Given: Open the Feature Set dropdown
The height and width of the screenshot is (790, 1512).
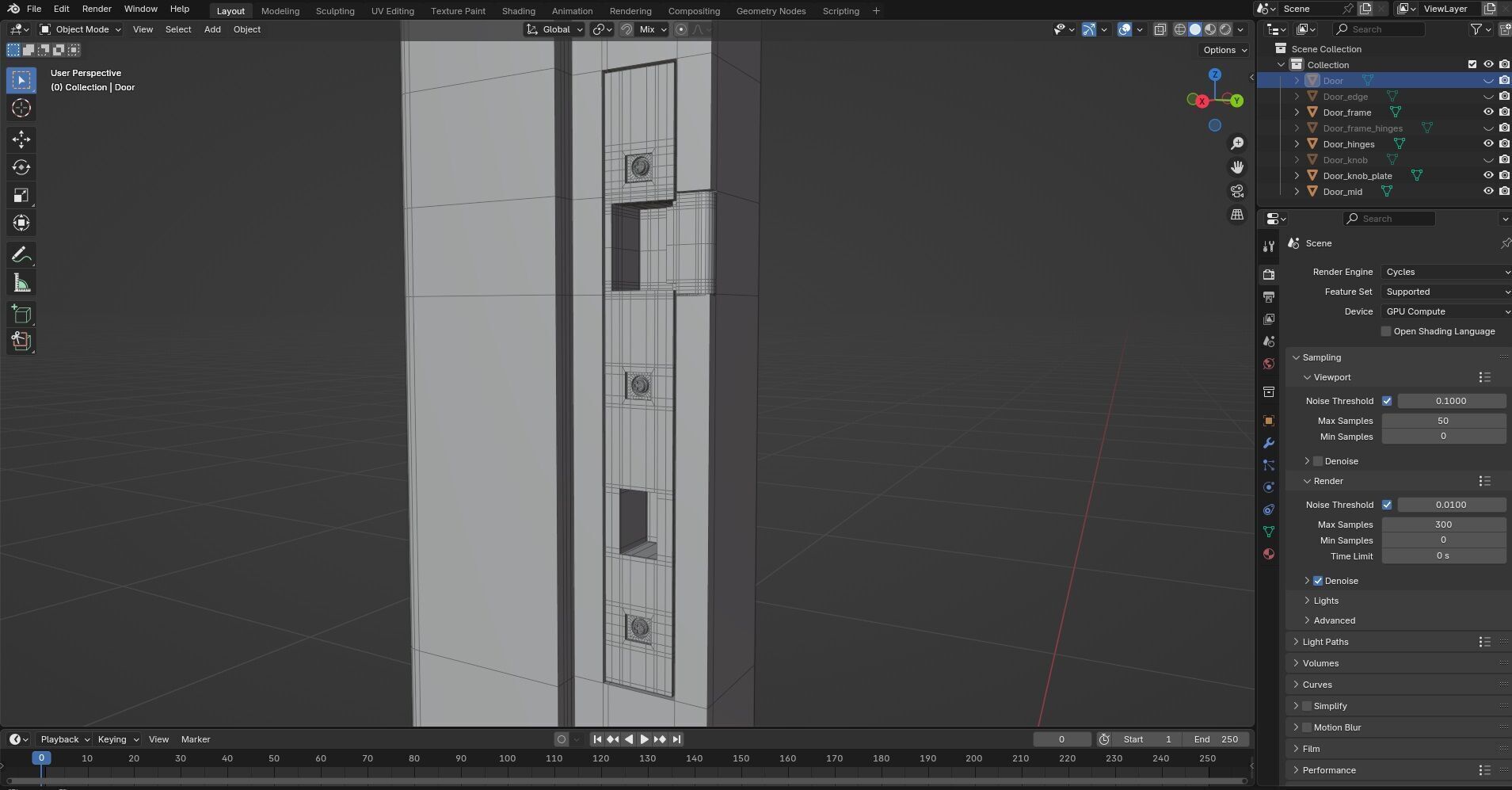Looking at the screenshot, I should click(x=1446, y=292).
